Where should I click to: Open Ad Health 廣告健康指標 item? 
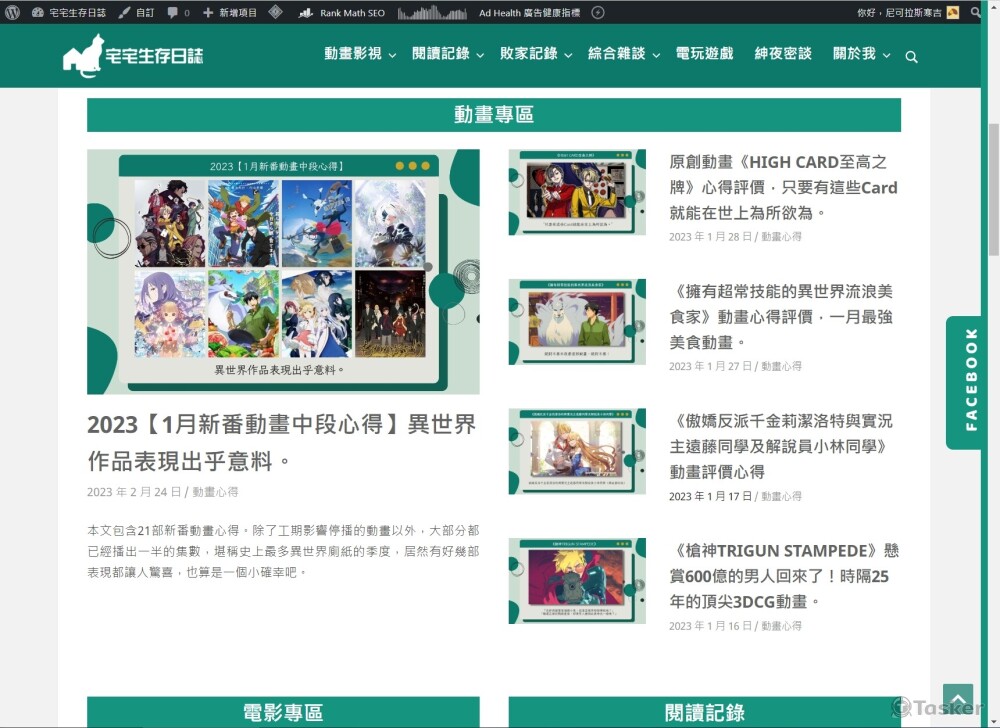[529, 12]
